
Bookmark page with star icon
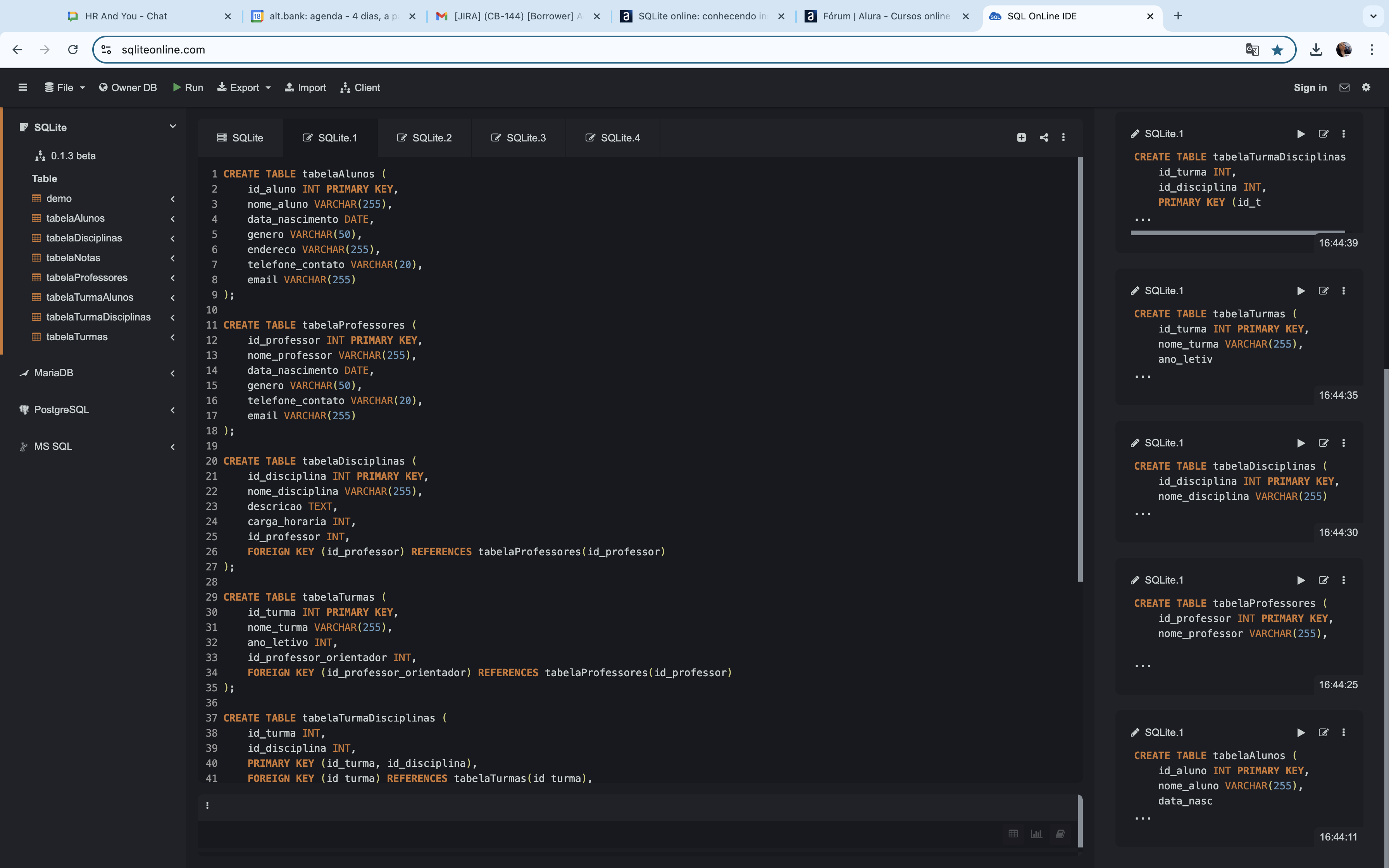[x=1277, y=50]
